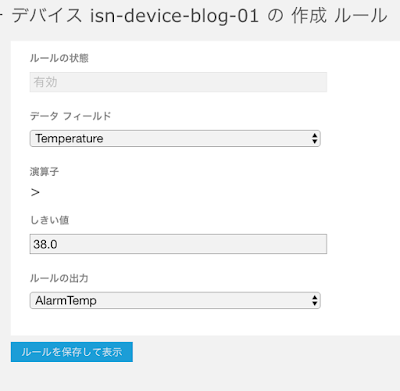Open the Temperature data field dropdown
This screenshot has height=391, width=400.
(x=175, y=138)
